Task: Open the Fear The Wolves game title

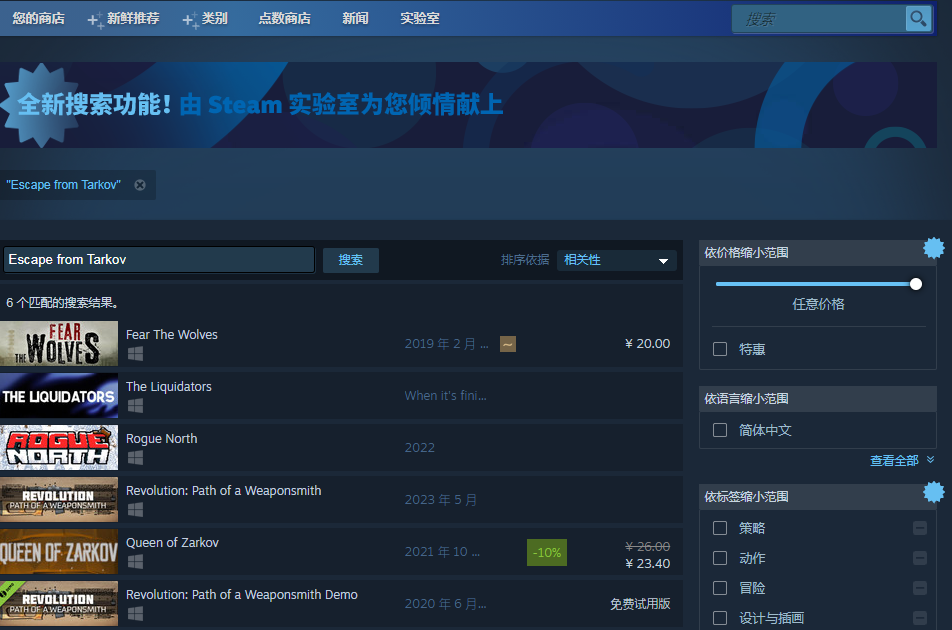Action: [x=172, y=334]
